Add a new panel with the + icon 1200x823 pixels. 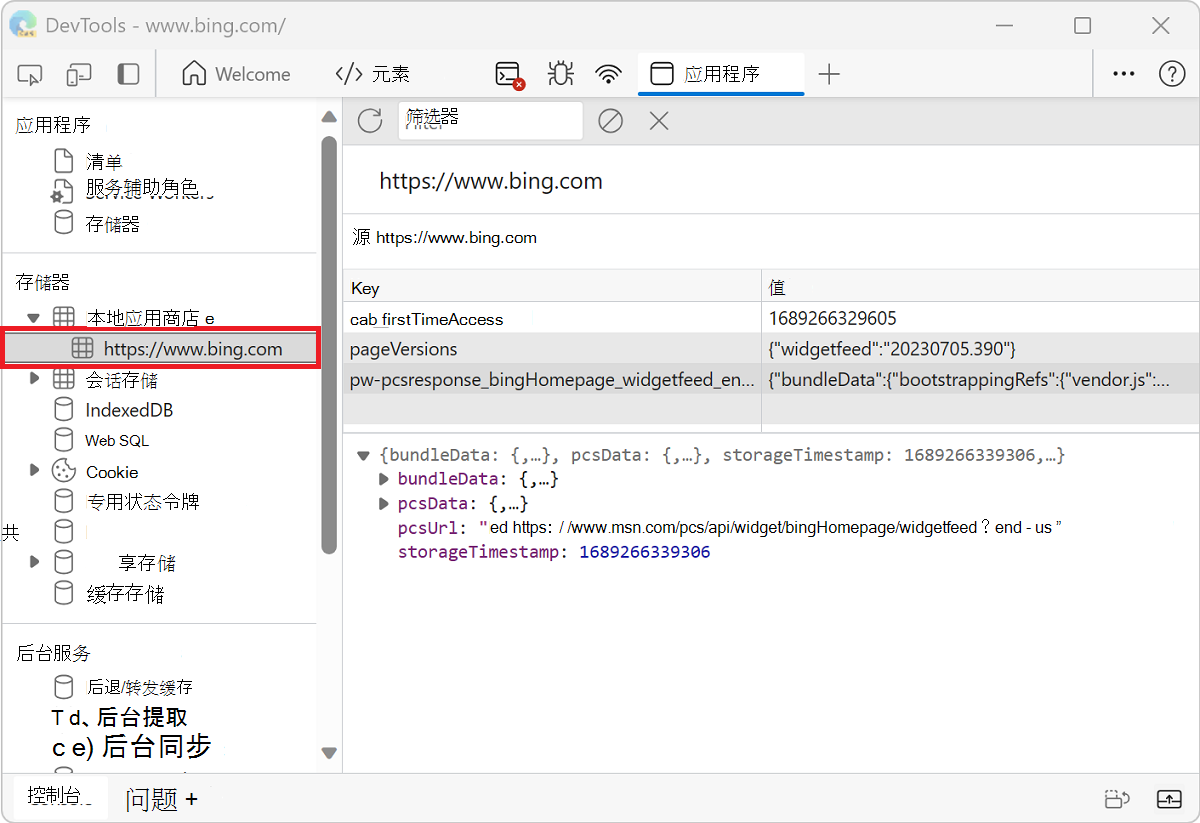coord(830,74)
